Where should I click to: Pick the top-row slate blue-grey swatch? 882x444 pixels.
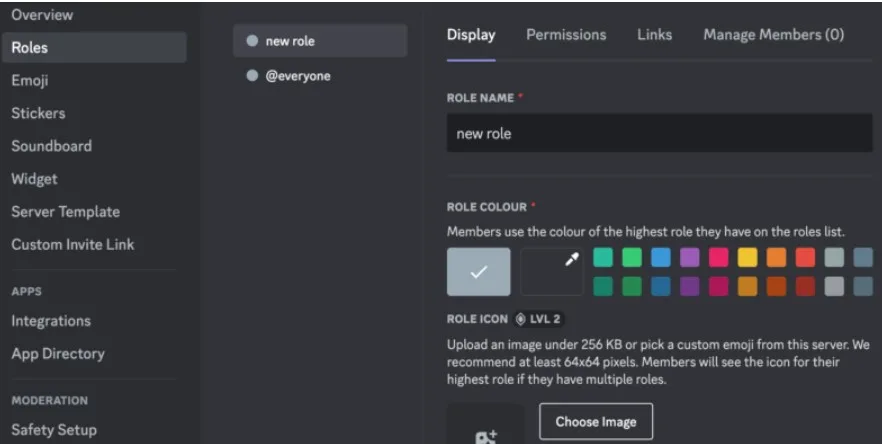[863, 257]
